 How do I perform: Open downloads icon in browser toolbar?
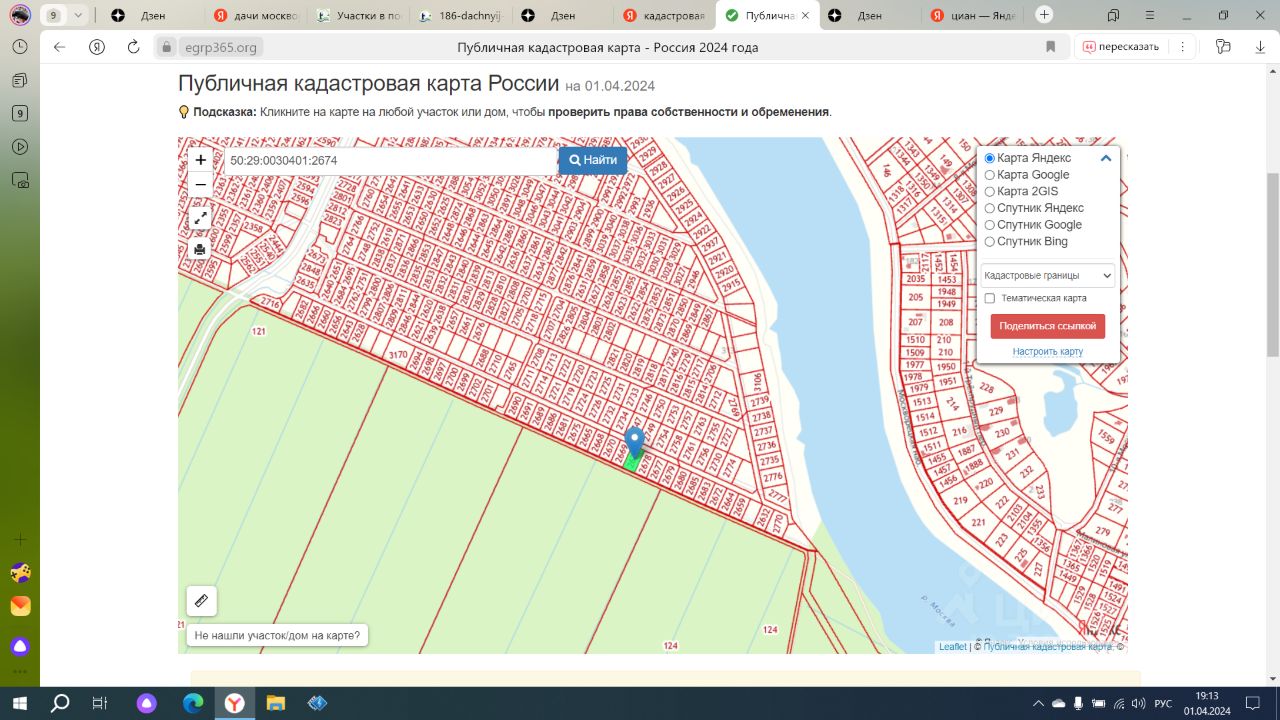click(x=1259, y=47)
